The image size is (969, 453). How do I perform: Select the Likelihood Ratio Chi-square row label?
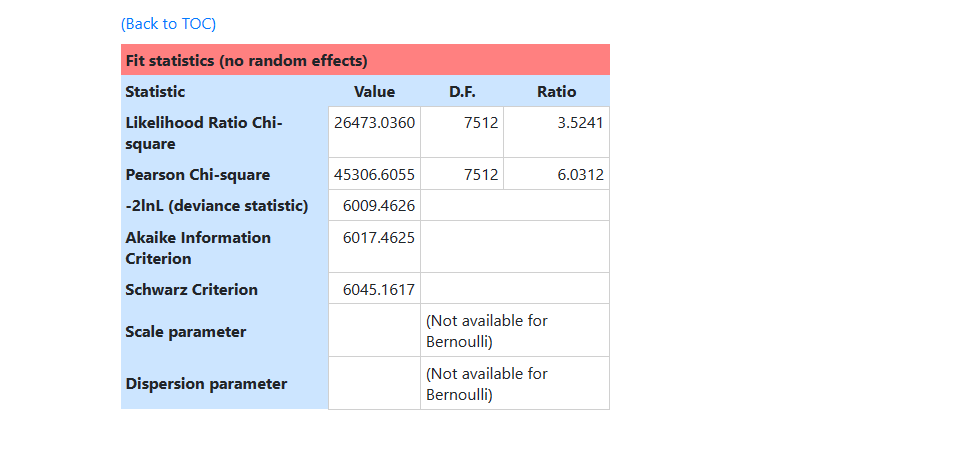(204, 132)
